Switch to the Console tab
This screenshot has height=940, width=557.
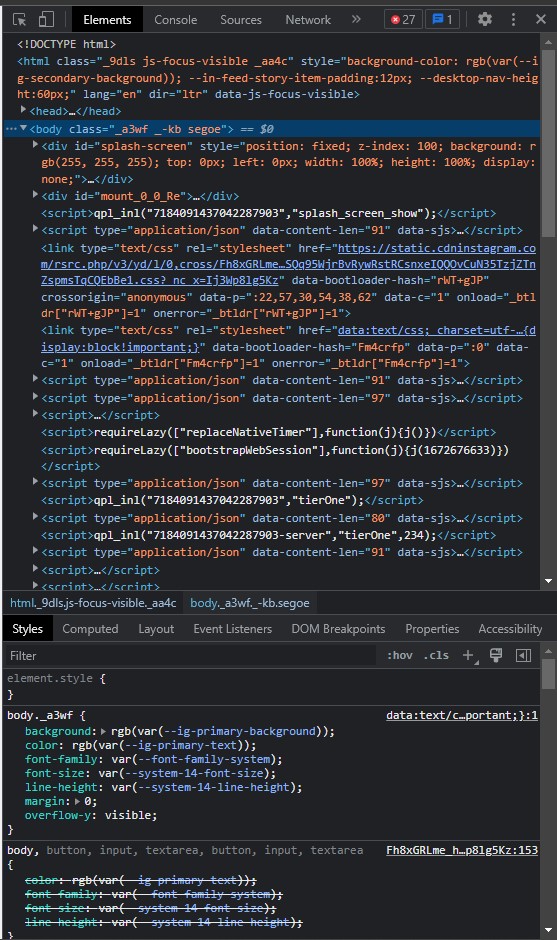click(176, 20)
